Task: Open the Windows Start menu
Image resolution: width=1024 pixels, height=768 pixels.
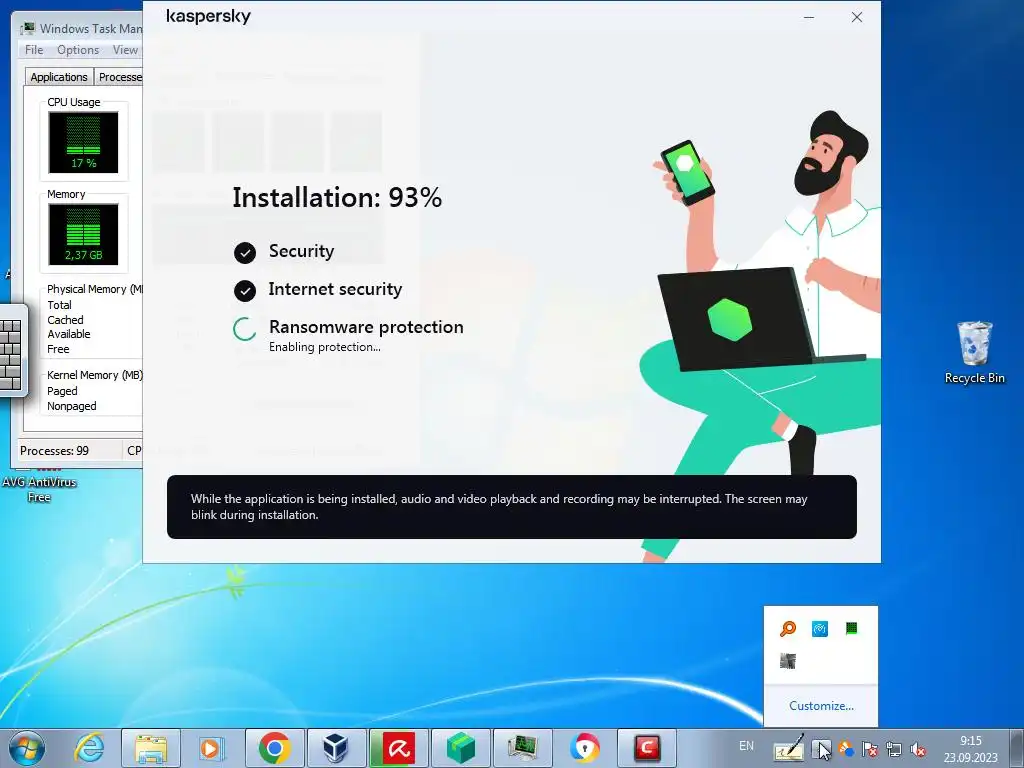Action: [x=27, y=748]
